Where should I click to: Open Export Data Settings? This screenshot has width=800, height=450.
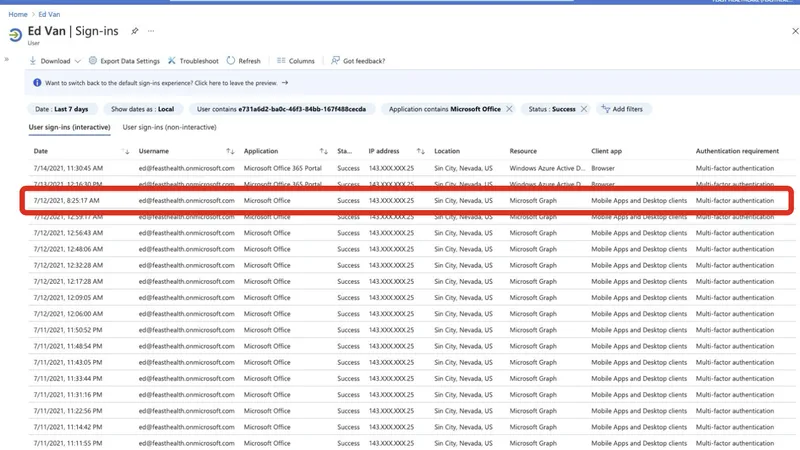(x=124, y=61)
